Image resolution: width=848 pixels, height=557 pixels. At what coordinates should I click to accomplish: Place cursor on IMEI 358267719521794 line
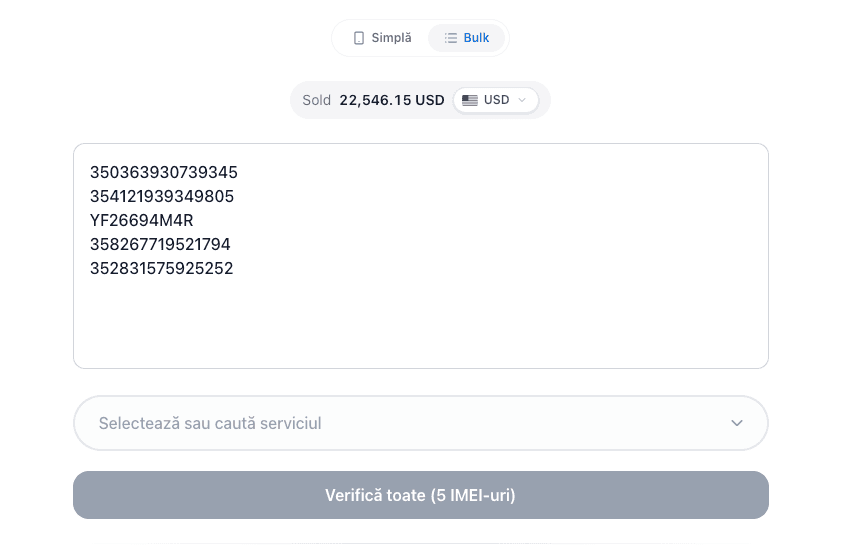(x=160, y=245)
